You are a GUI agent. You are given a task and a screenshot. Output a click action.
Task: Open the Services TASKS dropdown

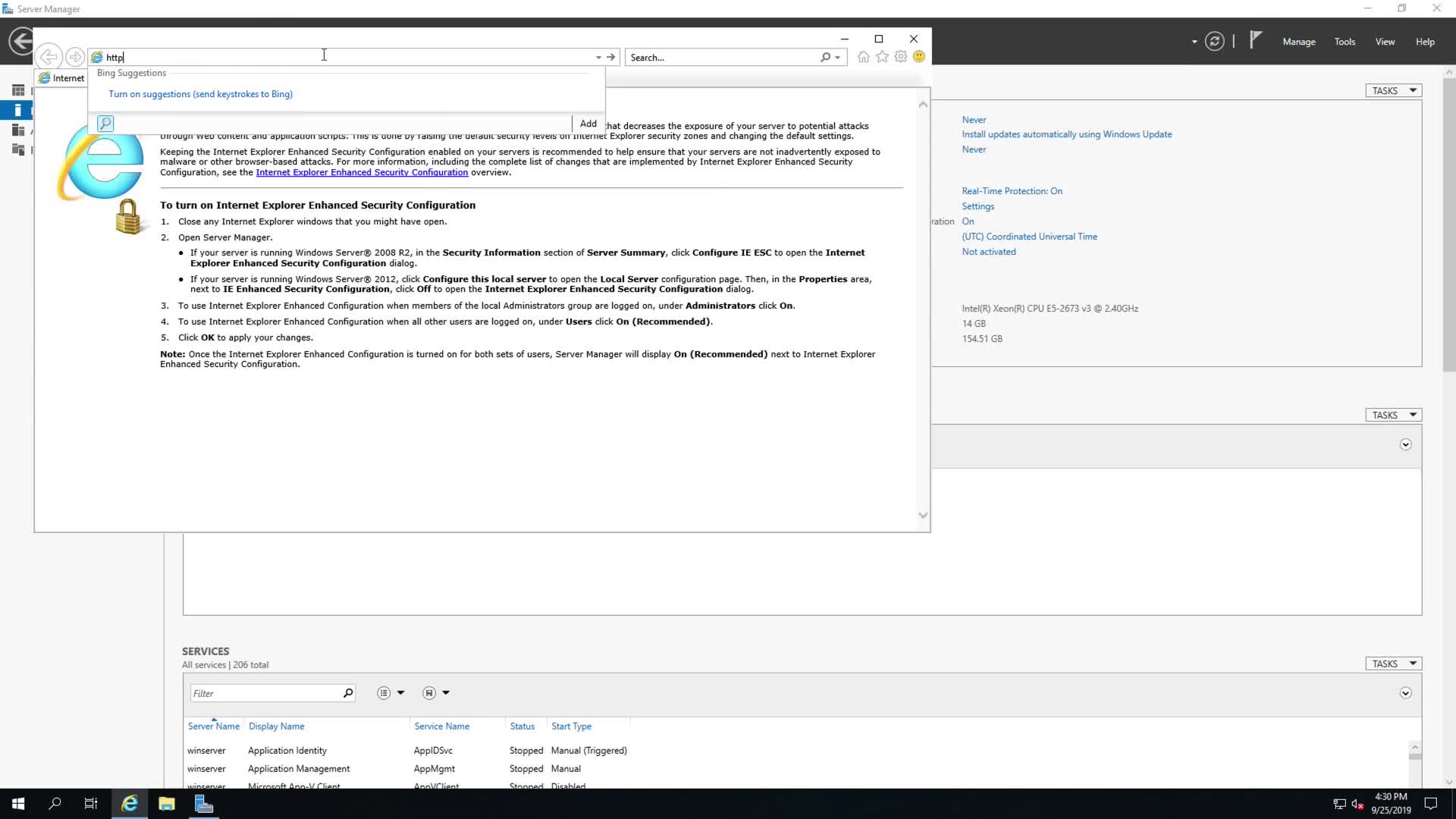(x=1393, y=664)
